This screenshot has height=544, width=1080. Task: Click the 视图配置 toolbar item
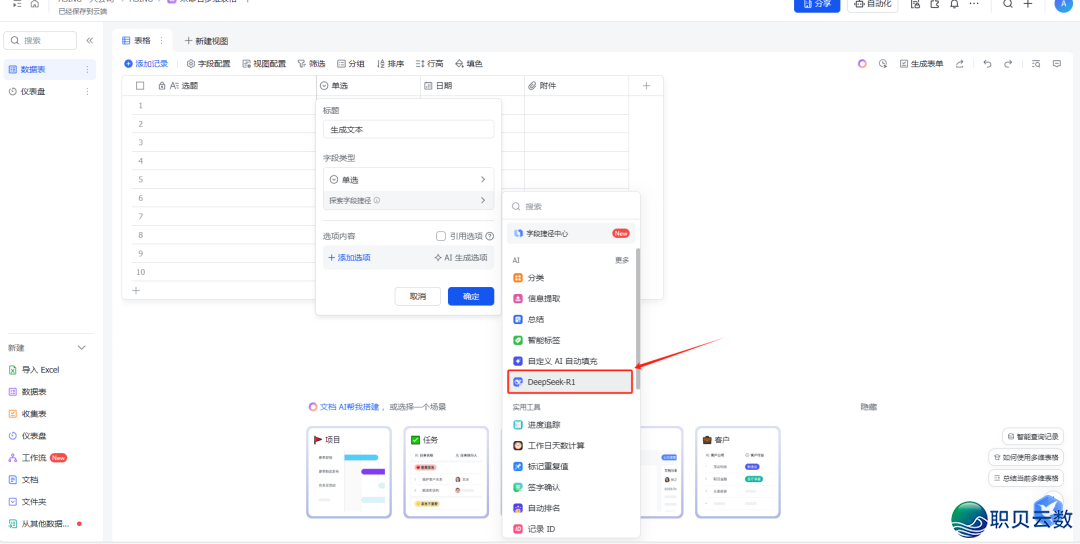point(264,63)
